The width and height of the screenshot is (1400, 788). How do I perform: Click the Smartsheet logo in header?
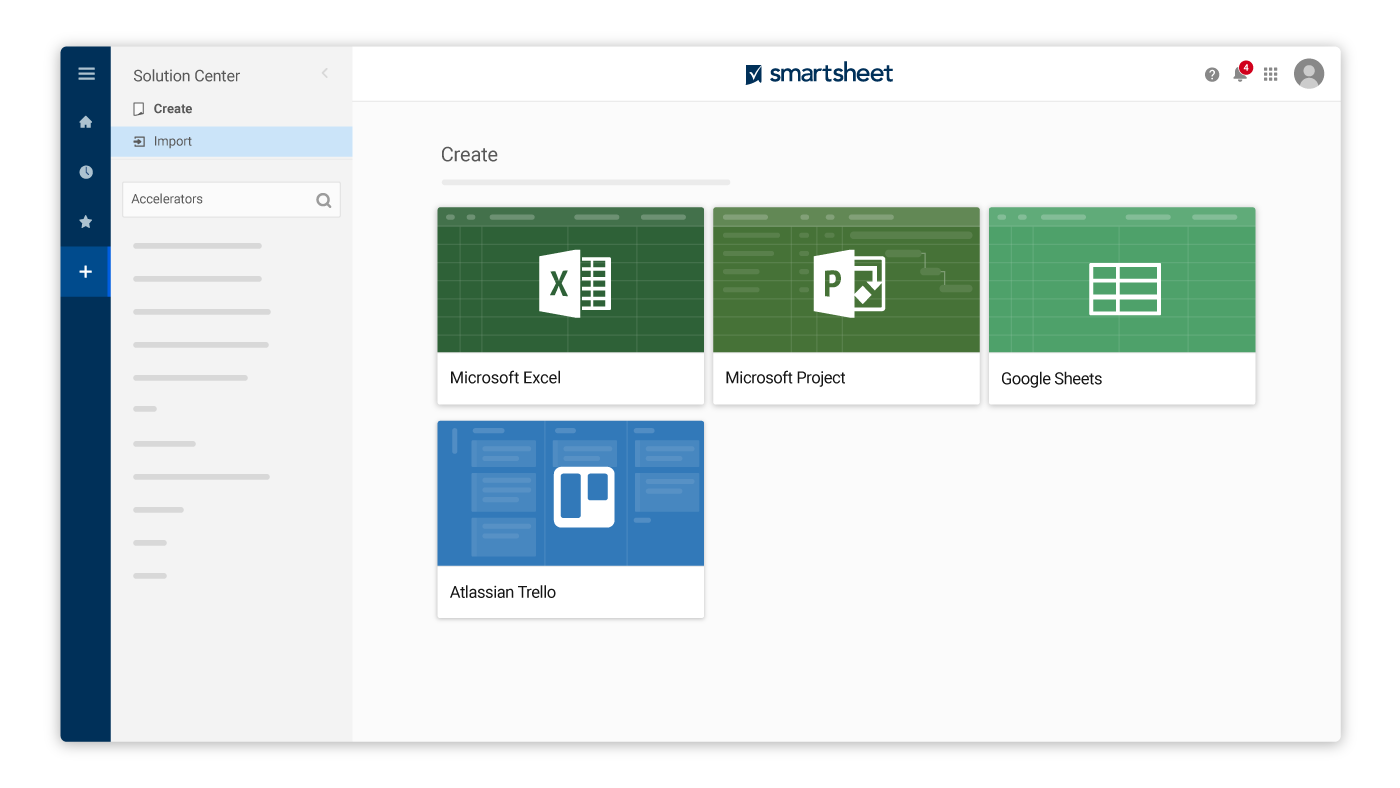pos(819,74)
